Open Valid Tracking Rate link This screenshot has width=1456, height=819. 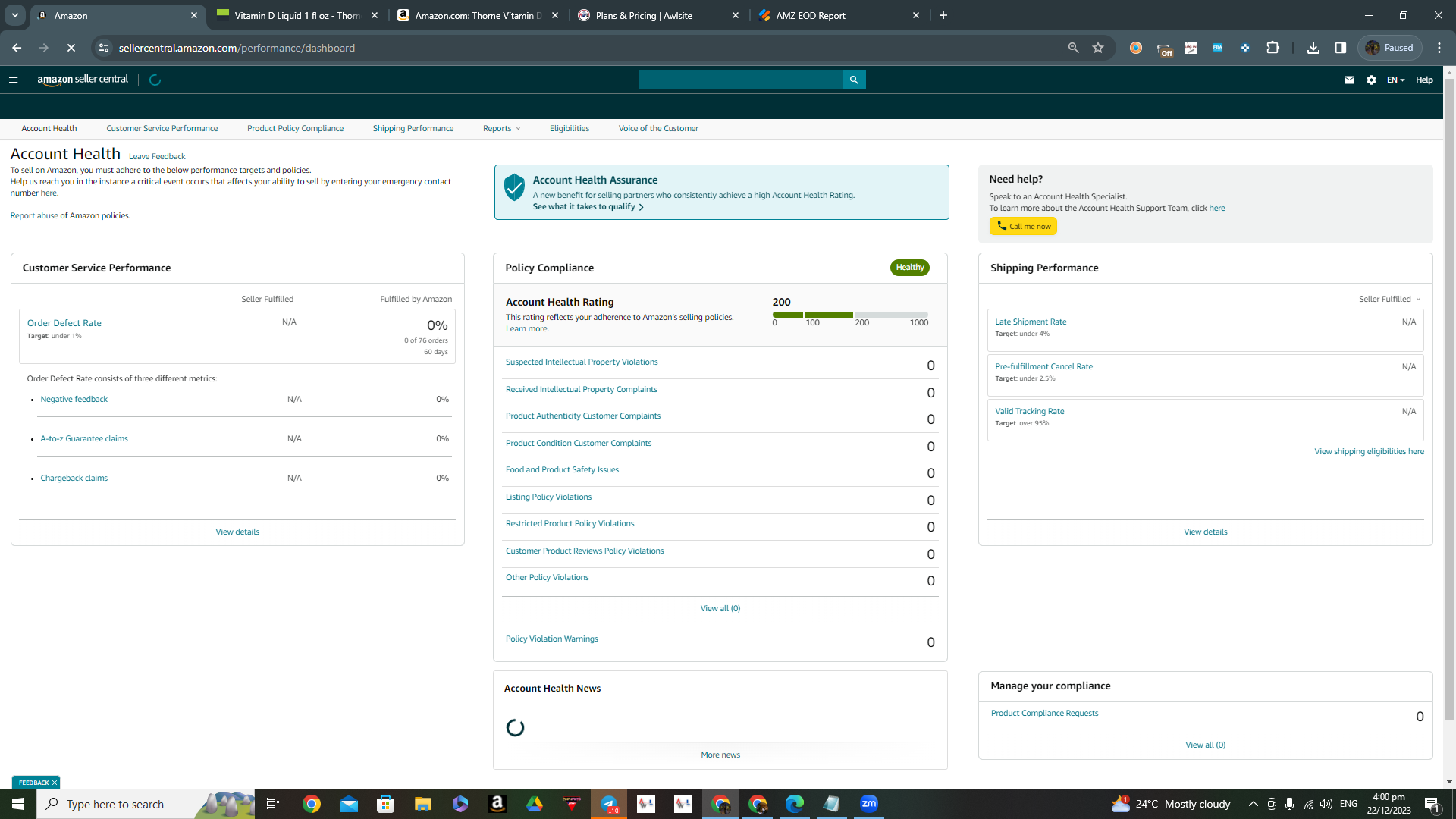point(1030,411)
